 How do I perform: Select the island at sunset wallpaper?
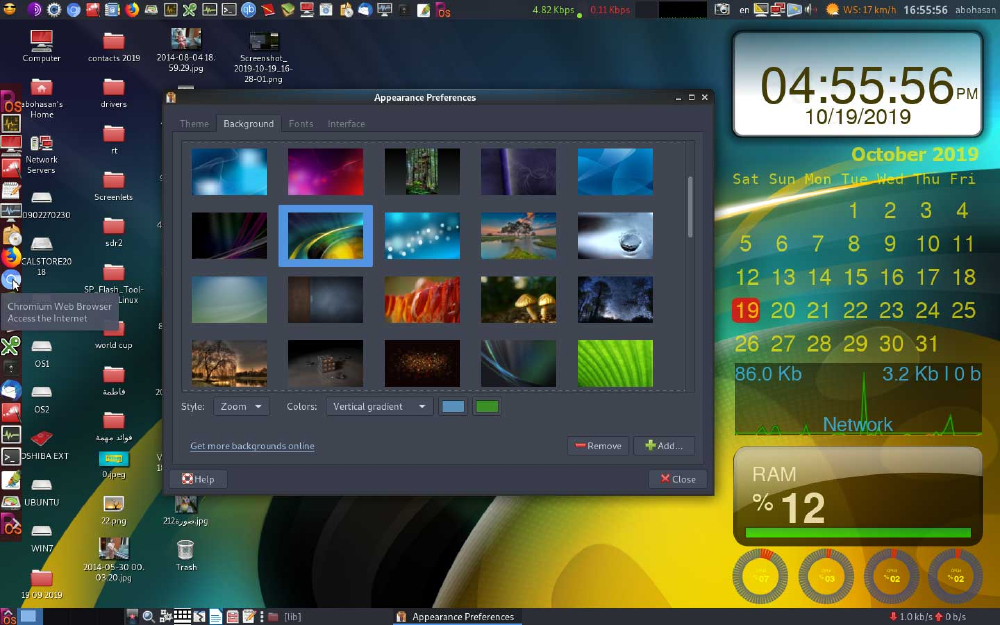(518, 235)
